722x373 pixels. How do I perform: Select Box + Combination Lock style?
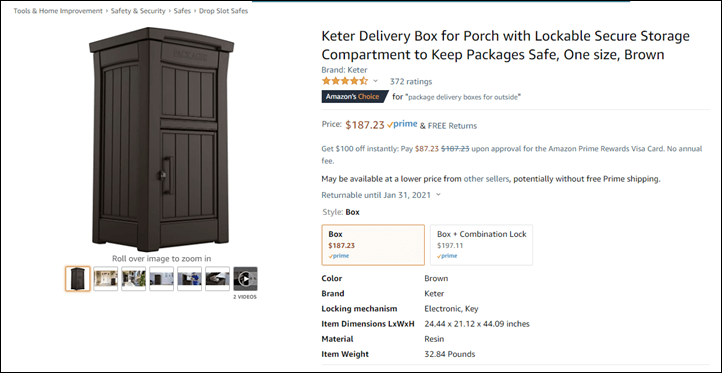point(481,245)
